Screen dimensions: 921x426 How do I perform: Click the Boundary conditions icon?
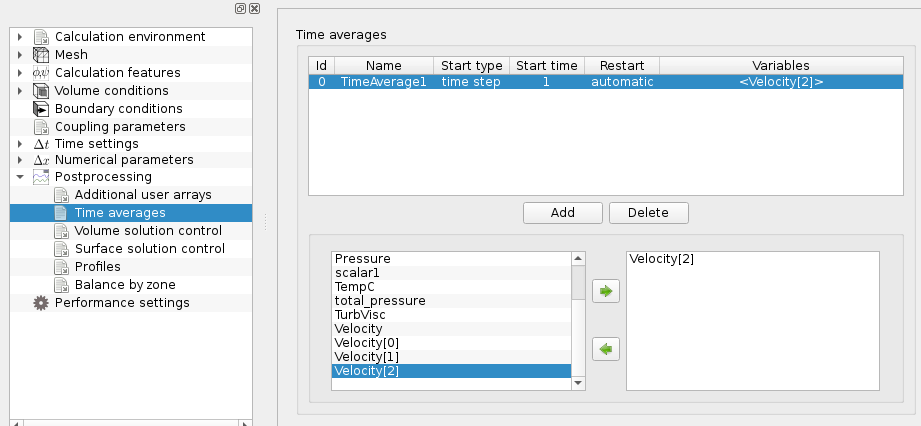click(41, 109)
